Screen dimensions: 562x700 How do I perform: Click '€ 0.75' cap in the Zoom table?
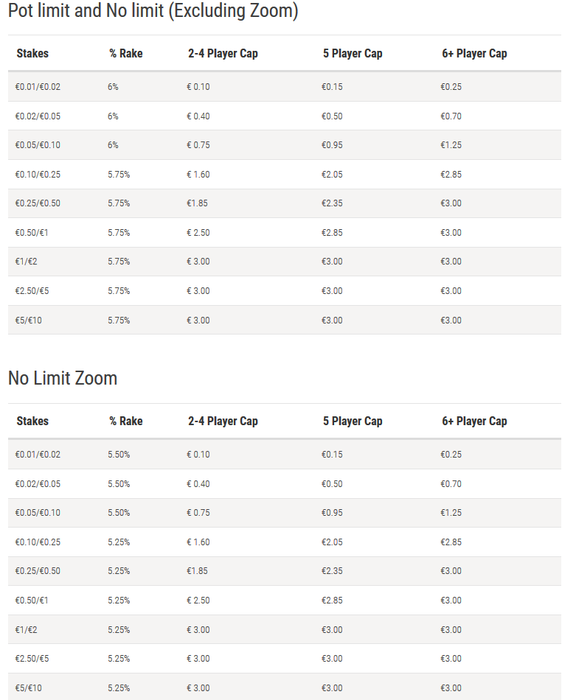tap(198, 513)
